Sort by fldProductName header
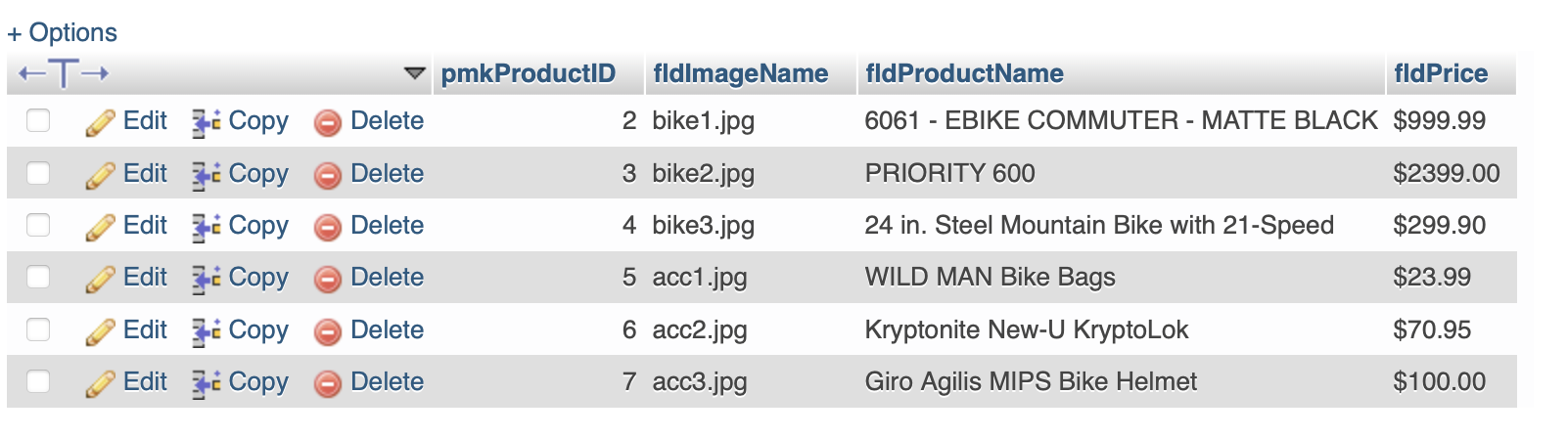This screenshot has width=1568, height=438. [964, 73]
